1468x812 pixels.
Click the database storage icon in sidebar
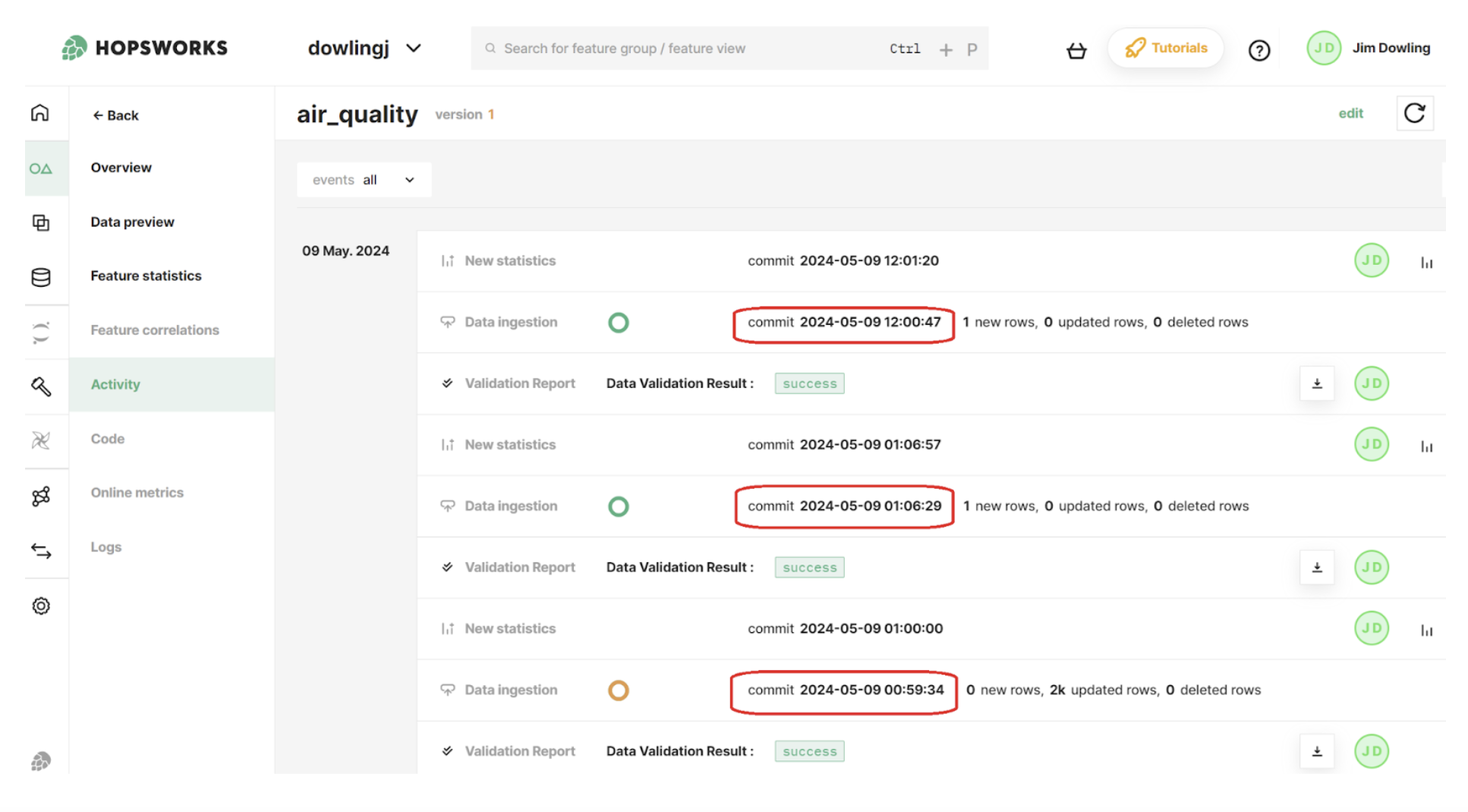click(40, 277)
